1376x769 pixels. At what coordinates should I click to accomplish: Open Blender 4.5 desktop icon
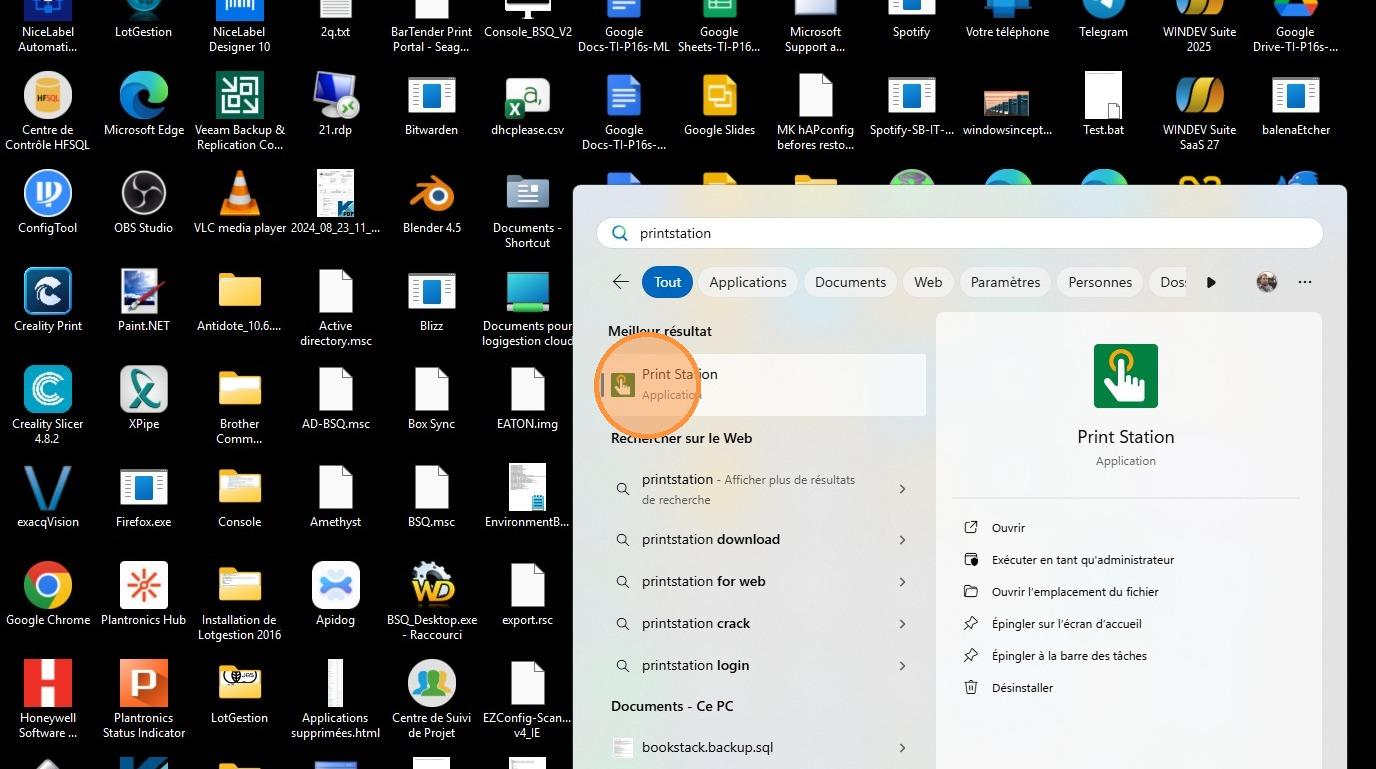pyautogui.click(x=432, y=203)
